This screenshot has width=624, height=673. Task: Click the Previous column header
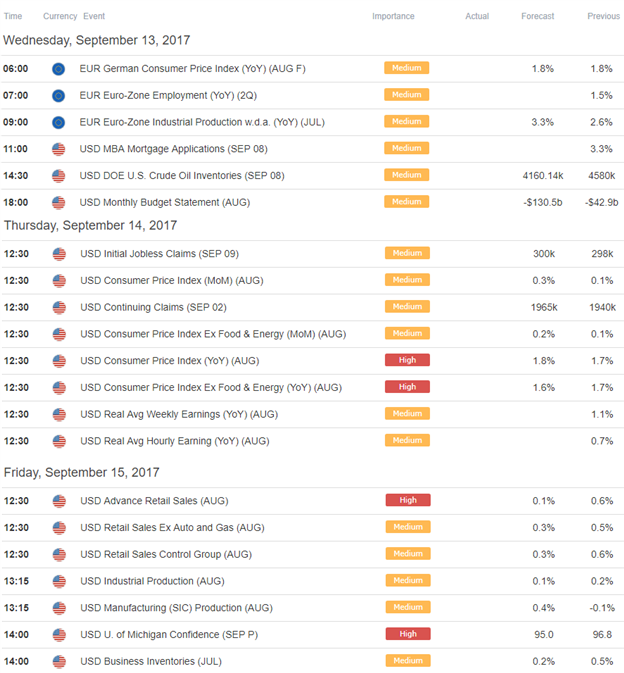pos(603,16)
